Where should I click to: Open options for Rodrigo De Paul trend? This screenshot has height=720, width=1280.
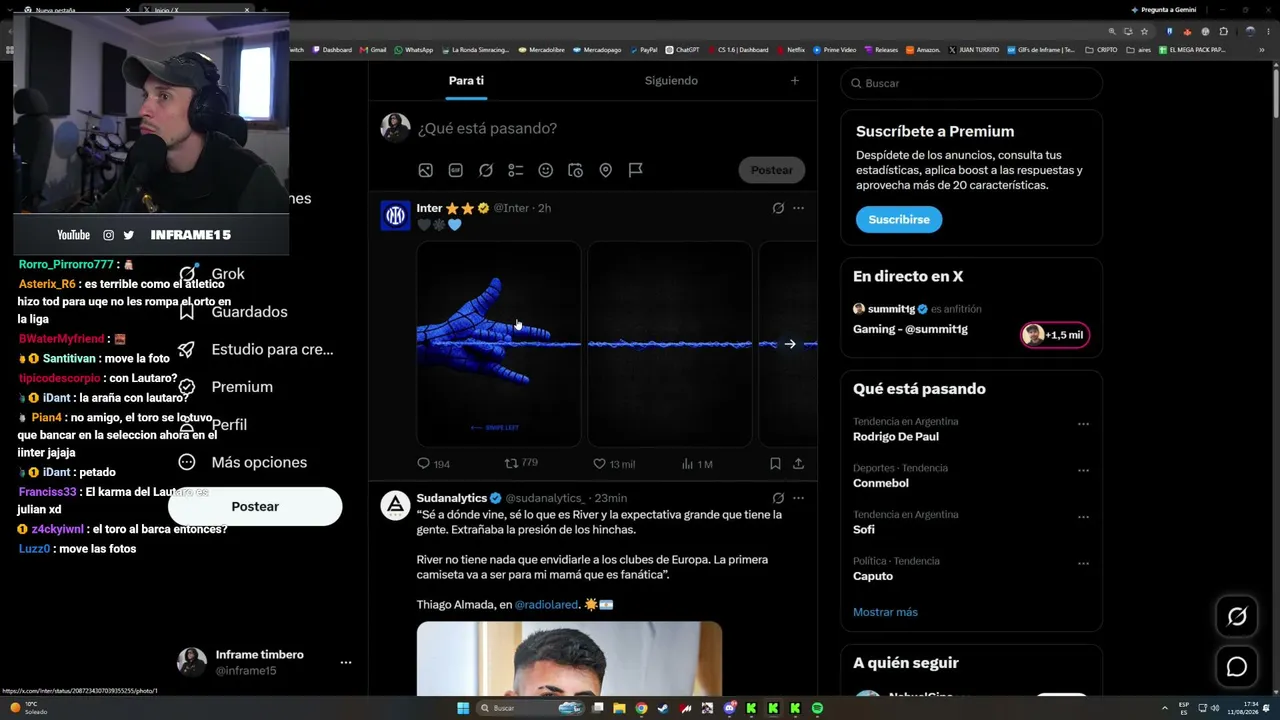1083,424
